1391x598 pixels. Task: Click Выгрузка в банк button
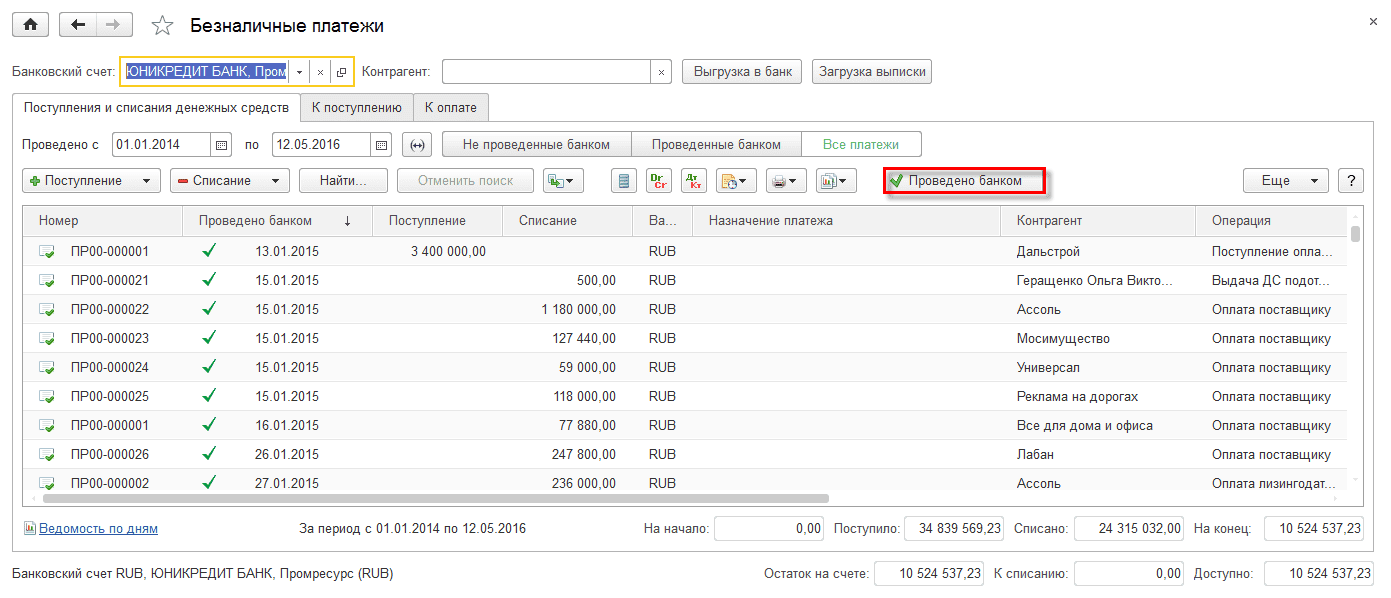pos(742,72)
